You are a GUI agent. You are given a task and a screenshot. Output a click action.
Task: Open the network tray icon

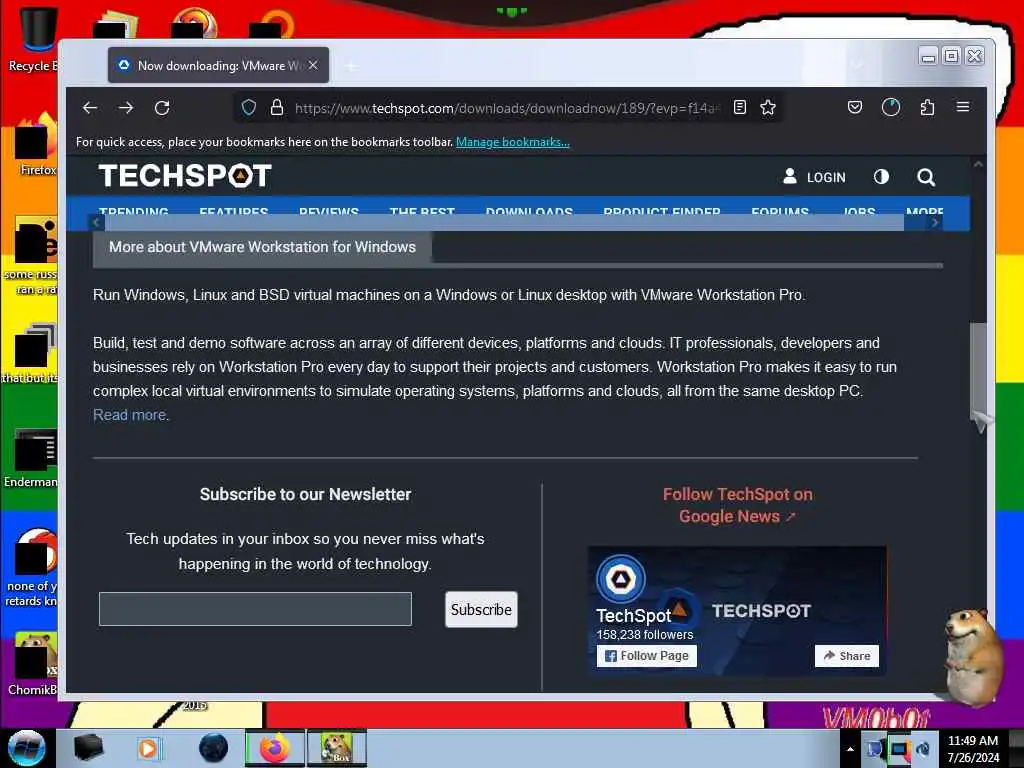(x=899, y=749)
